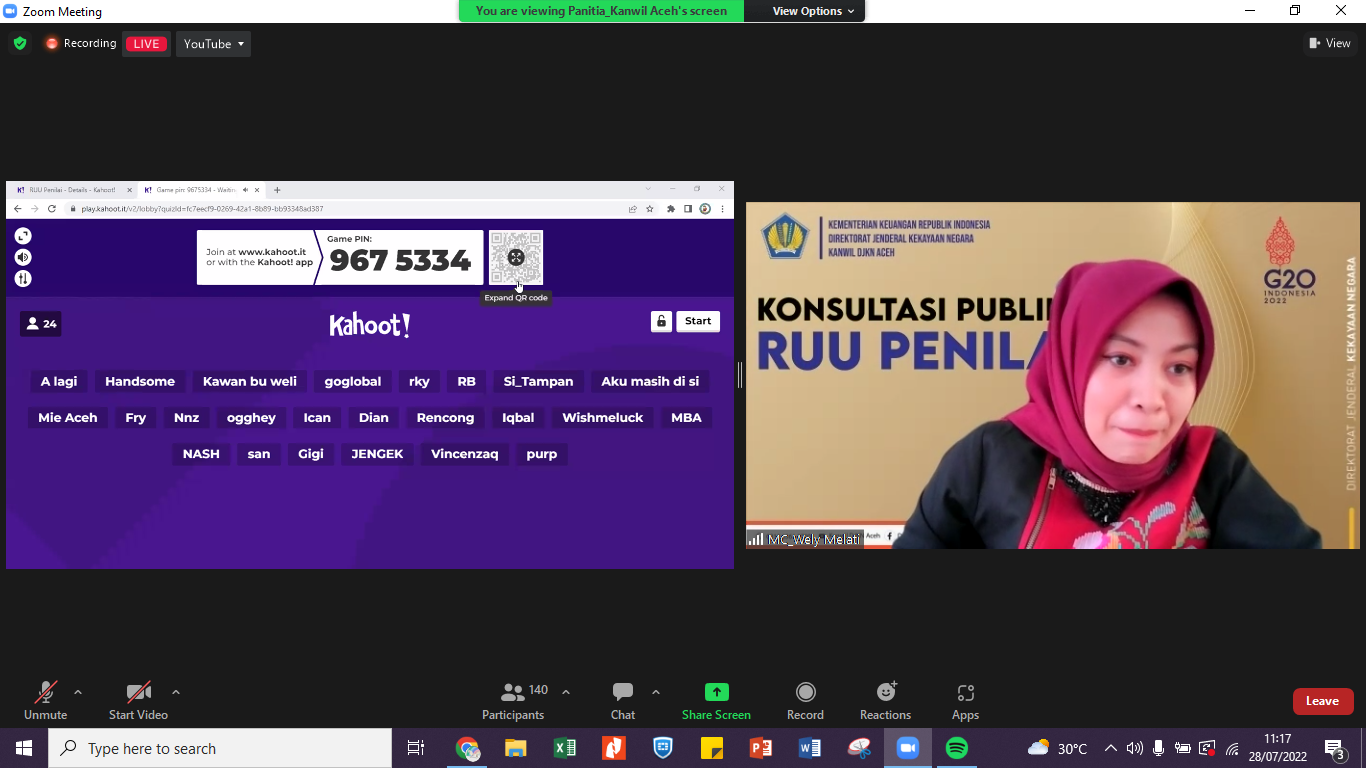
Task: Open Spotify from the taskbar
Action: (x=957, y=748)
